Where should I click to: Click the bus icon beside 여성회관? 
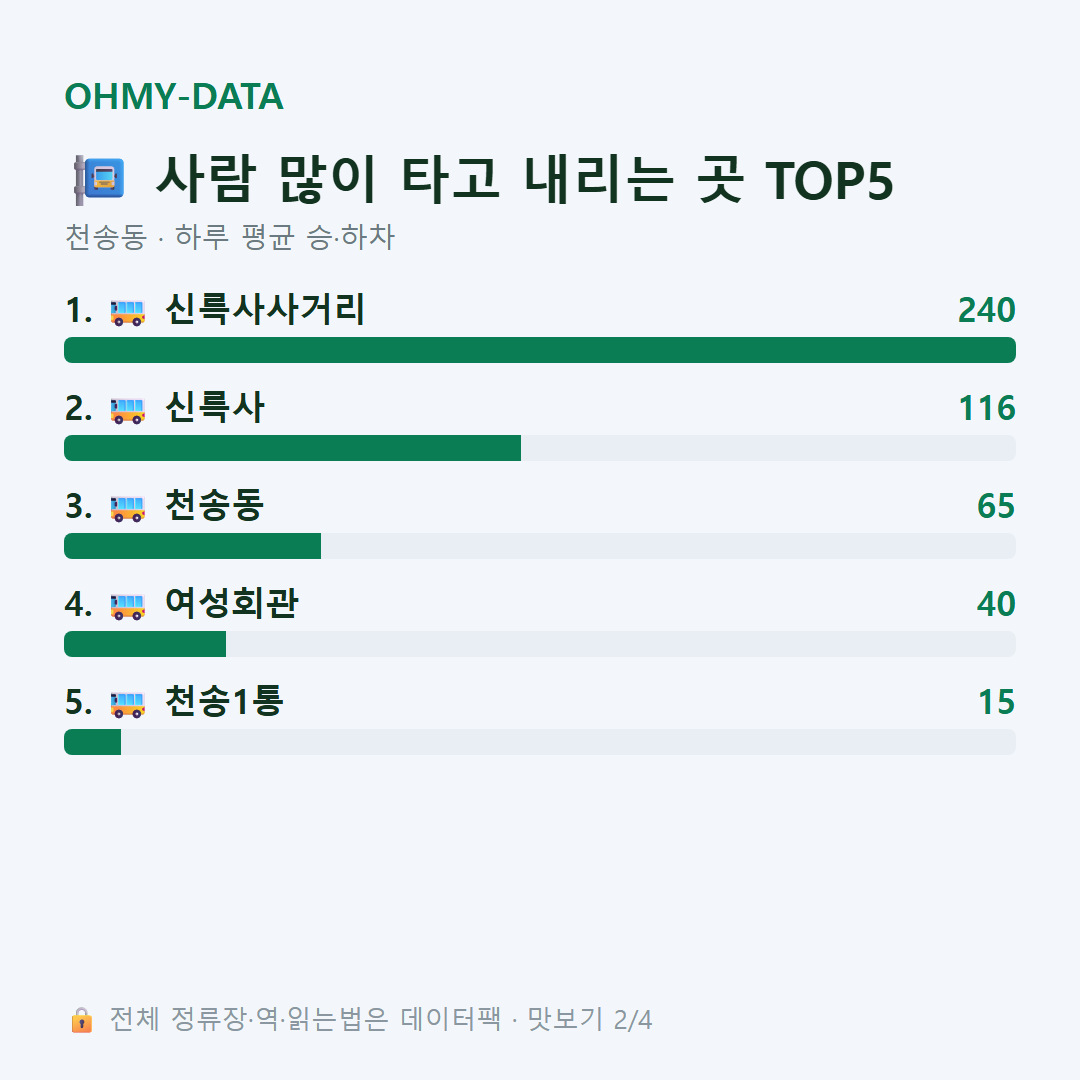click(x=128, y=606)
